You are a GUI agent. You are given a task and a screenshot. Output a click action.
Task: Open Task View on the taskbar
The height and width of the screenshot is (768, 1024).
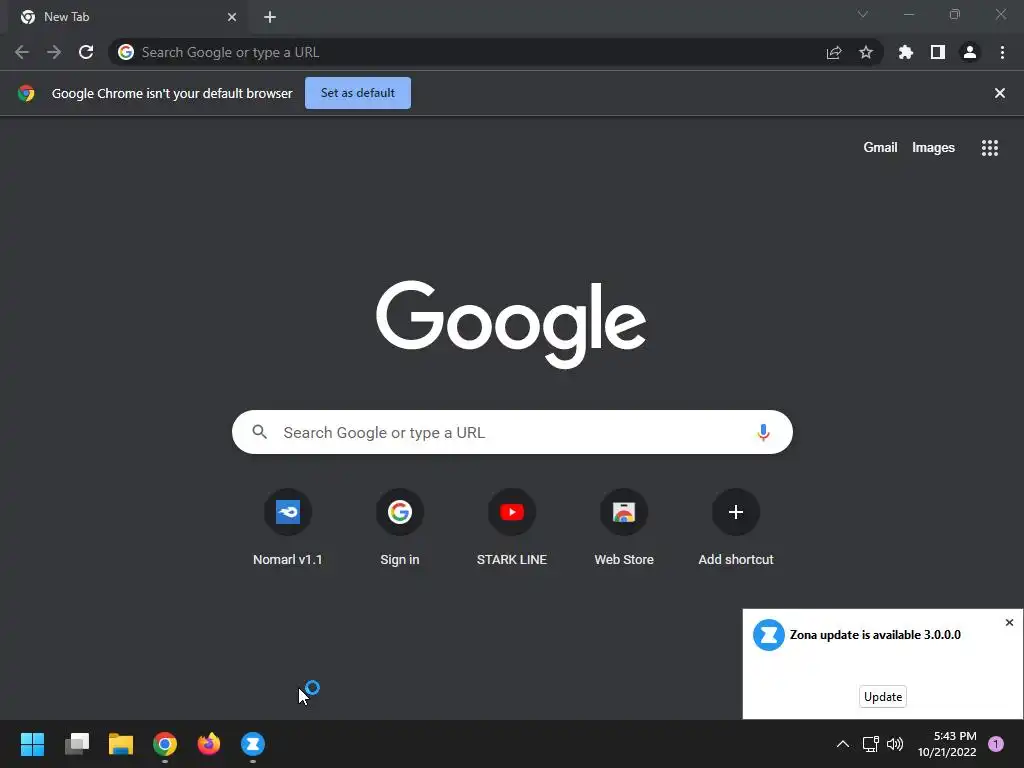pos(77,744)
